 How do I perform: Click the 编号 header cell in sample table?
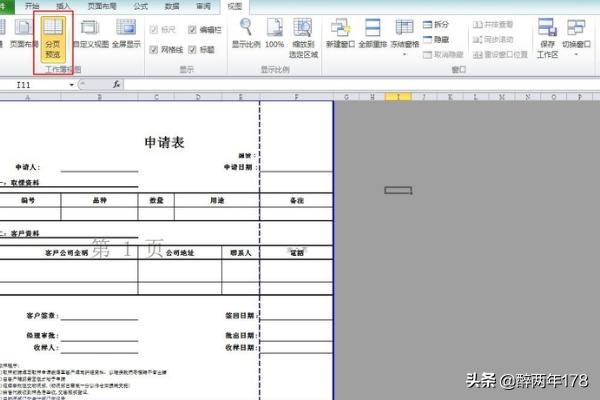coord(28,200)
